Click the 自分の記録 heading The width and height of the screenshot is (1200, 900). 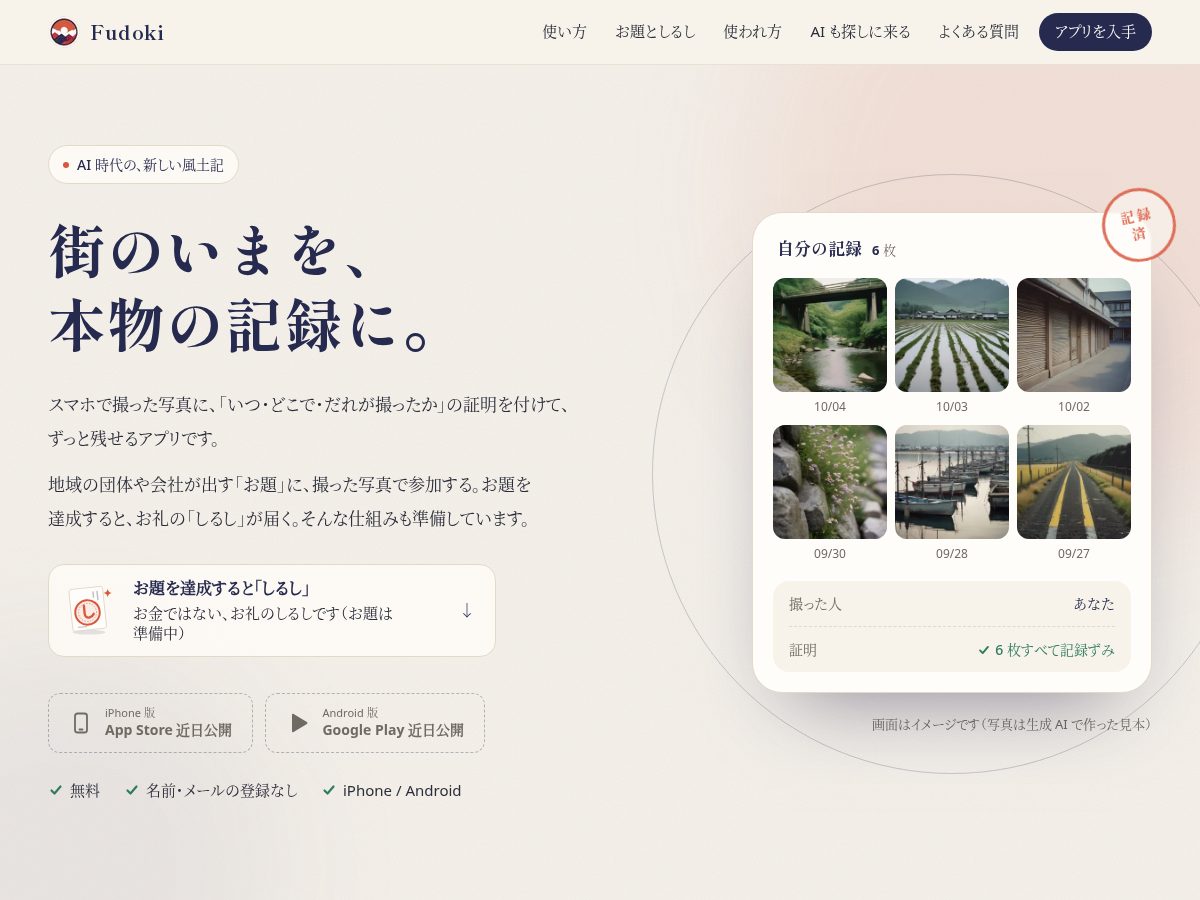pos(820,249)
